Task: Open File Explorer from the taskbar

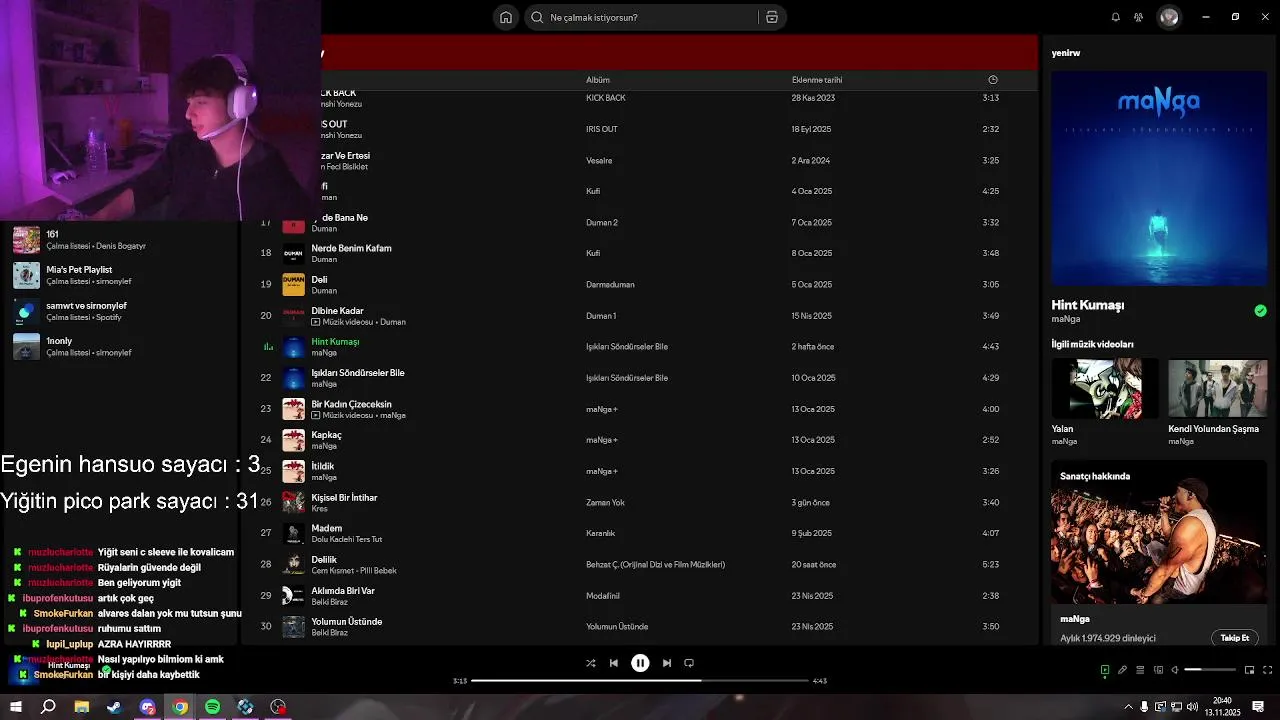Action: [x=81, y=707]
